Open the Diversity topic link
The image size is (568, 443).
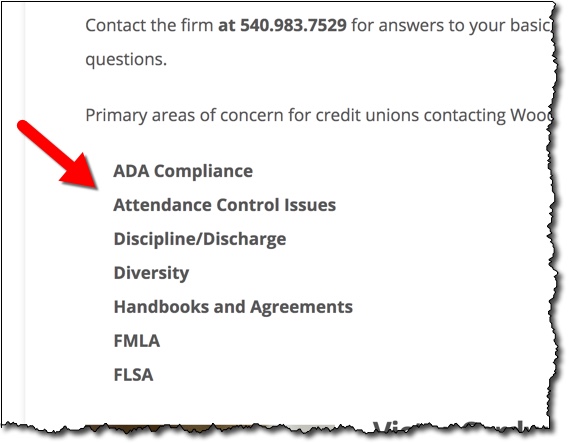click(151, 273)
